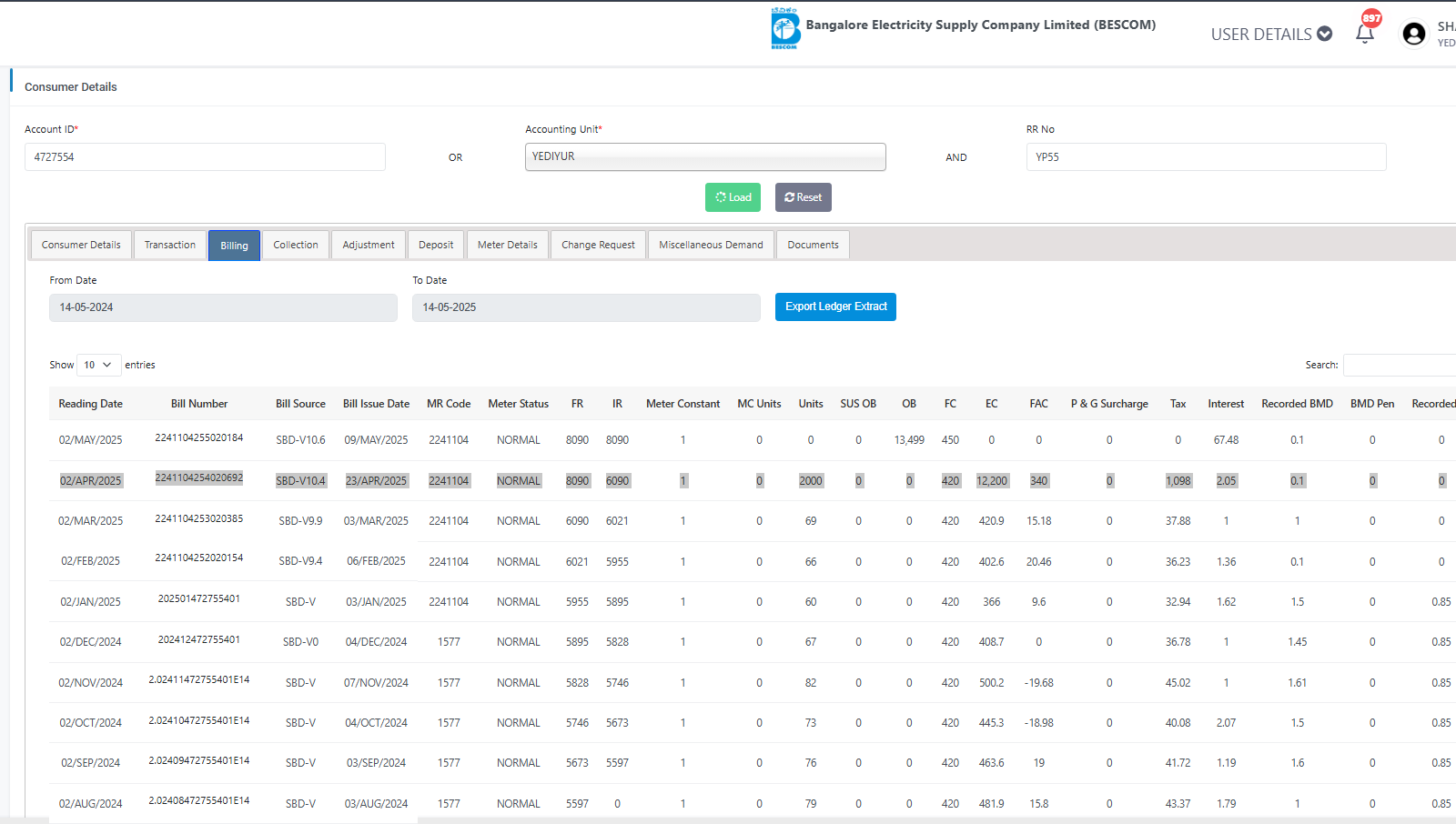Sort by SUS OB column header
Image resolution: width=1456 pixels, height=824 pixels.
coord(858,404)
